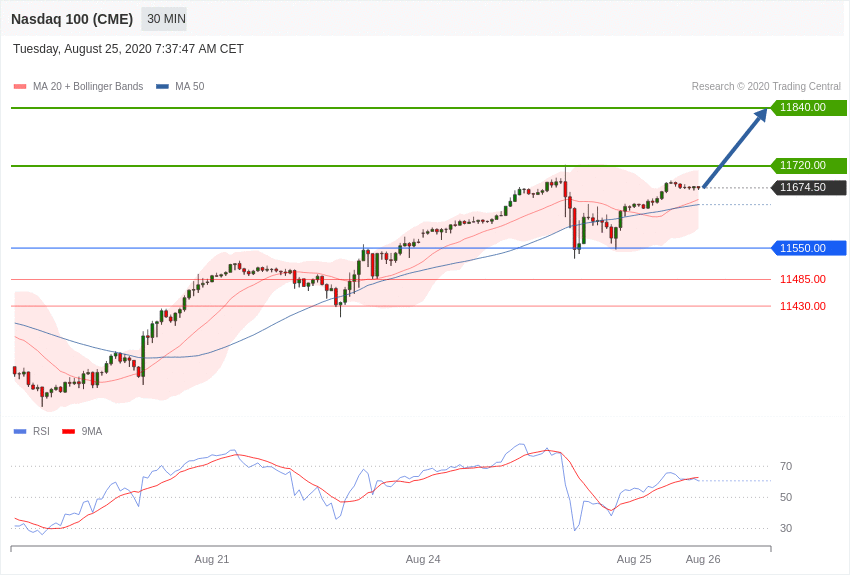The image size is (850, 576).
Task: Toggle the MA 50 legend label
Action: coord(190,87)
